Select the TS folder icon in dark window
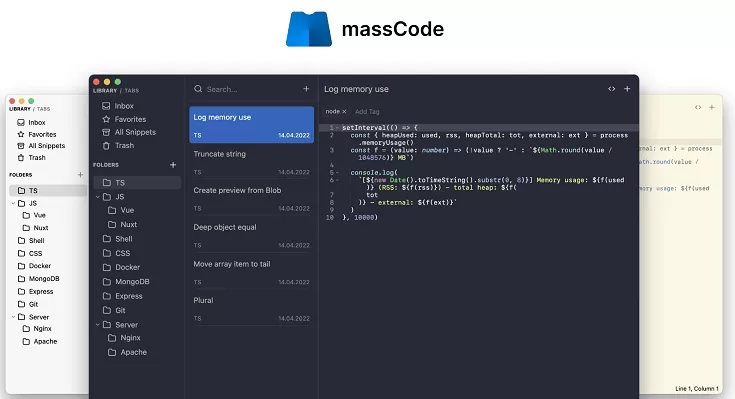 click(x=107, y=182)
